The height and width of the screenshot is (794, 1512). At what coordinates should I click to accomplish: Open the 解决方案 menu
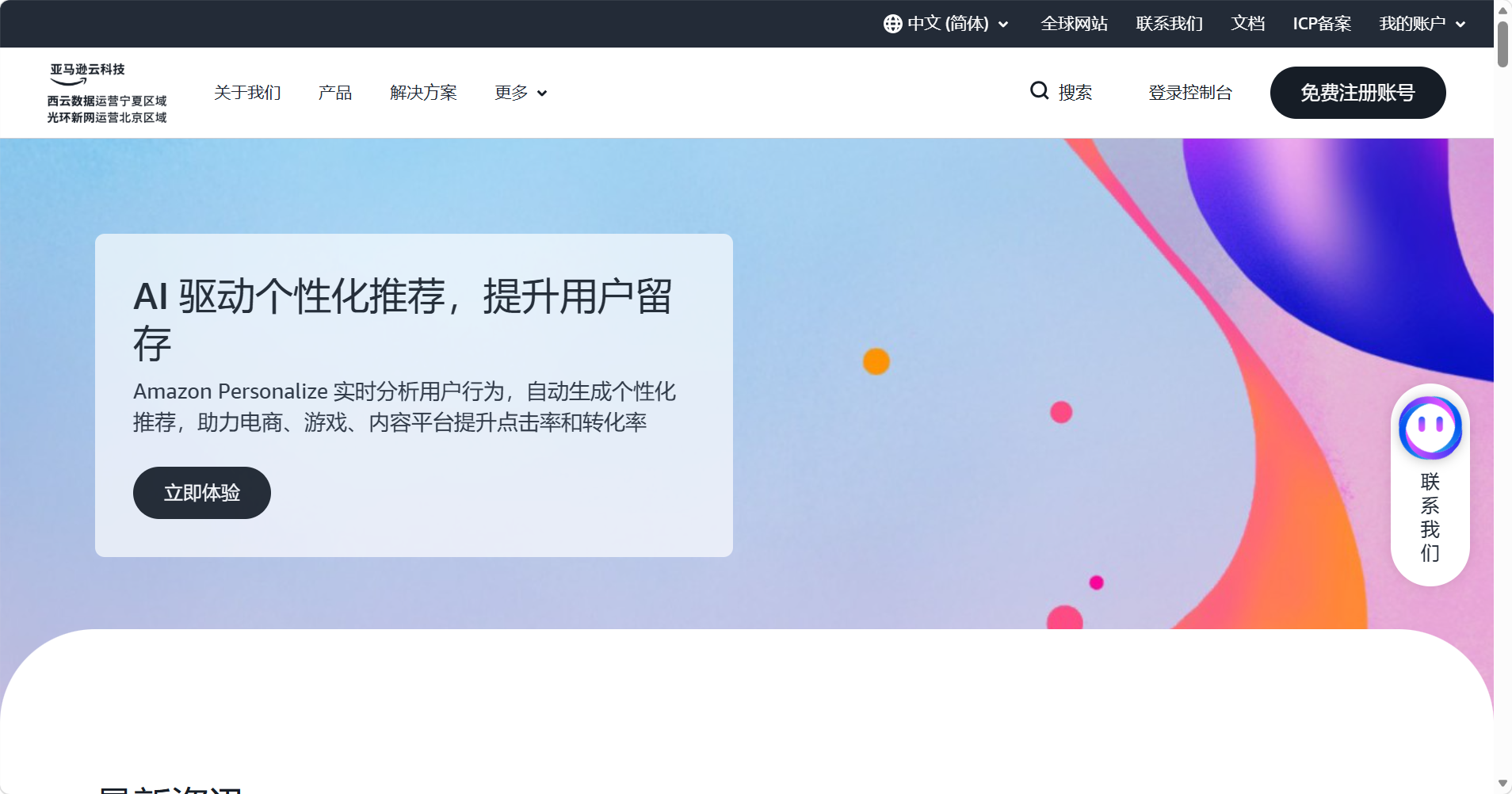[423, 93]
